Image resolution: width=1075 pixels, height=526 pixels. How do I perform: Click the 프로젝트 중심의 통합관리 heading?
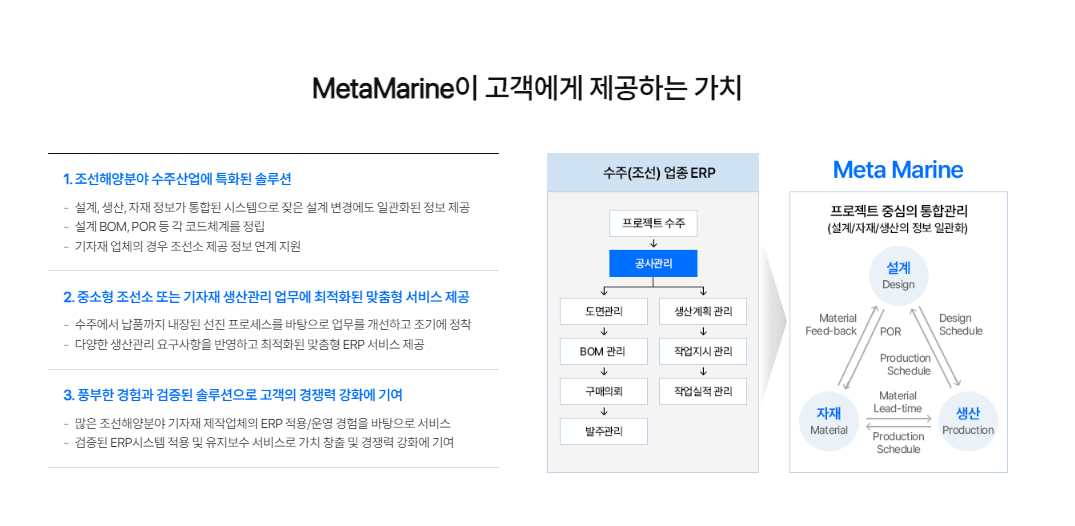click(x=898, y=211)
